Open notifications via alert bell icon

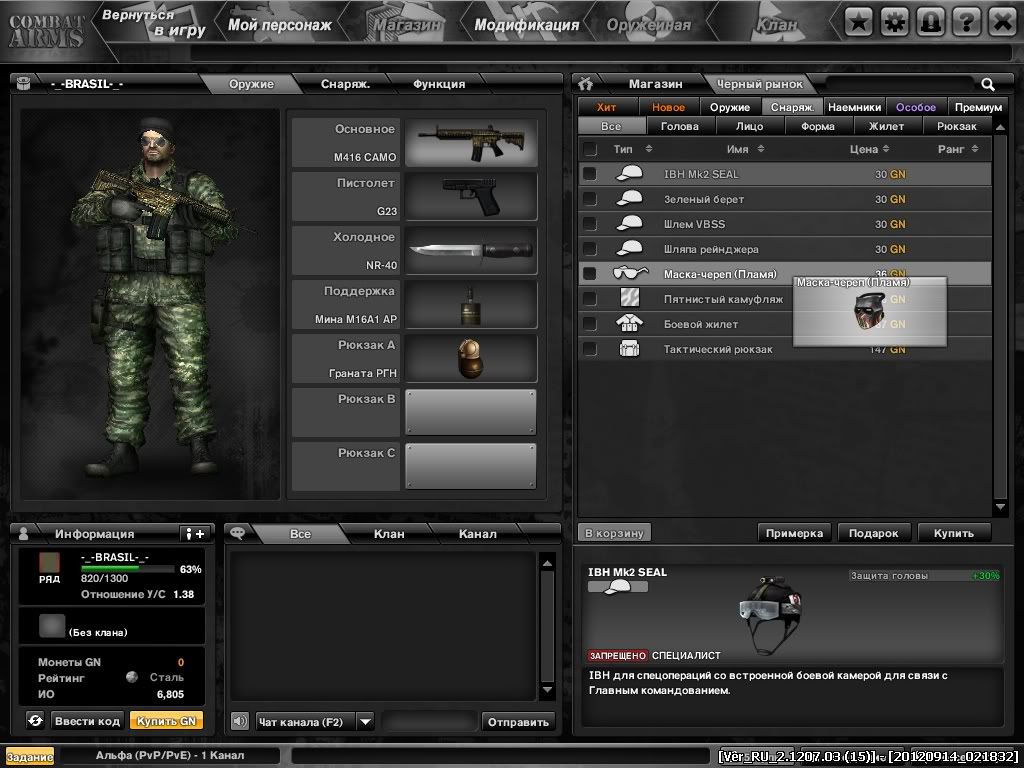pos(932,19)
